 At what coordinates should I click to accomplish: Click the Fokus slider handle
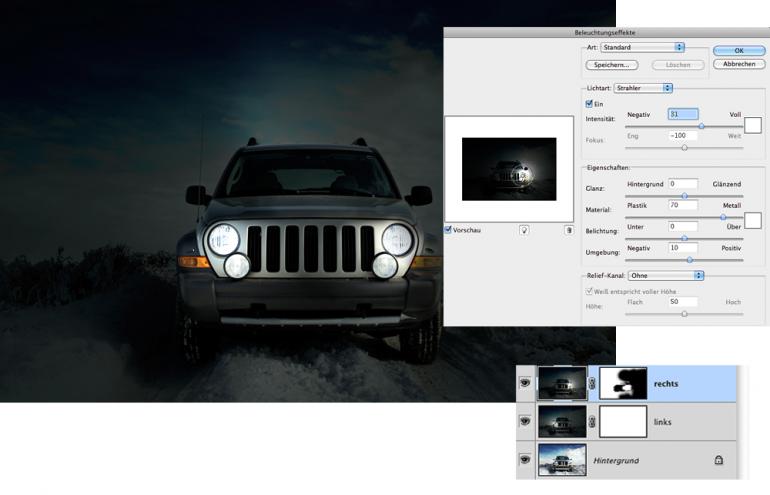click(x=684, y=147)
